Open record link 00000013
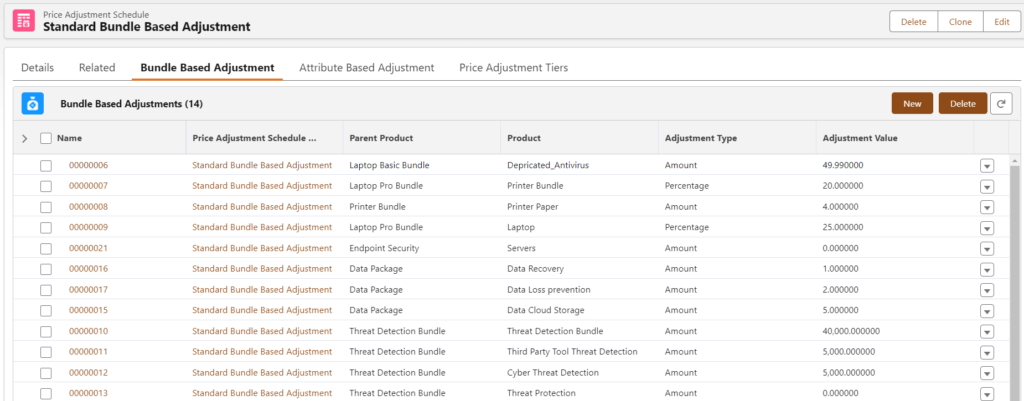 coord(88,393)
